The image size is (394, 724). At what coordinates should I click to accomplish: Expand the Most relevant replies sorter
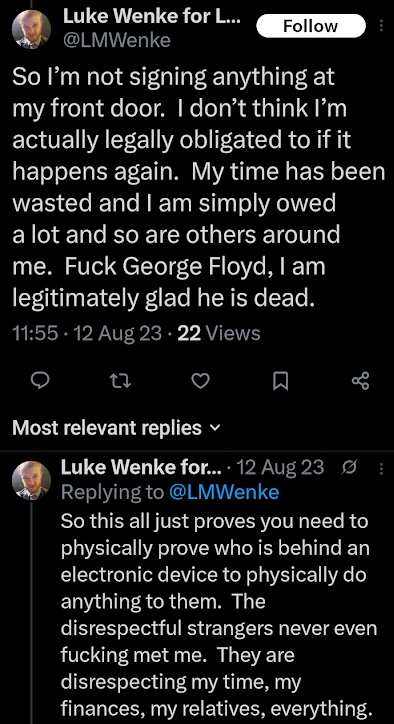(115, 428)
